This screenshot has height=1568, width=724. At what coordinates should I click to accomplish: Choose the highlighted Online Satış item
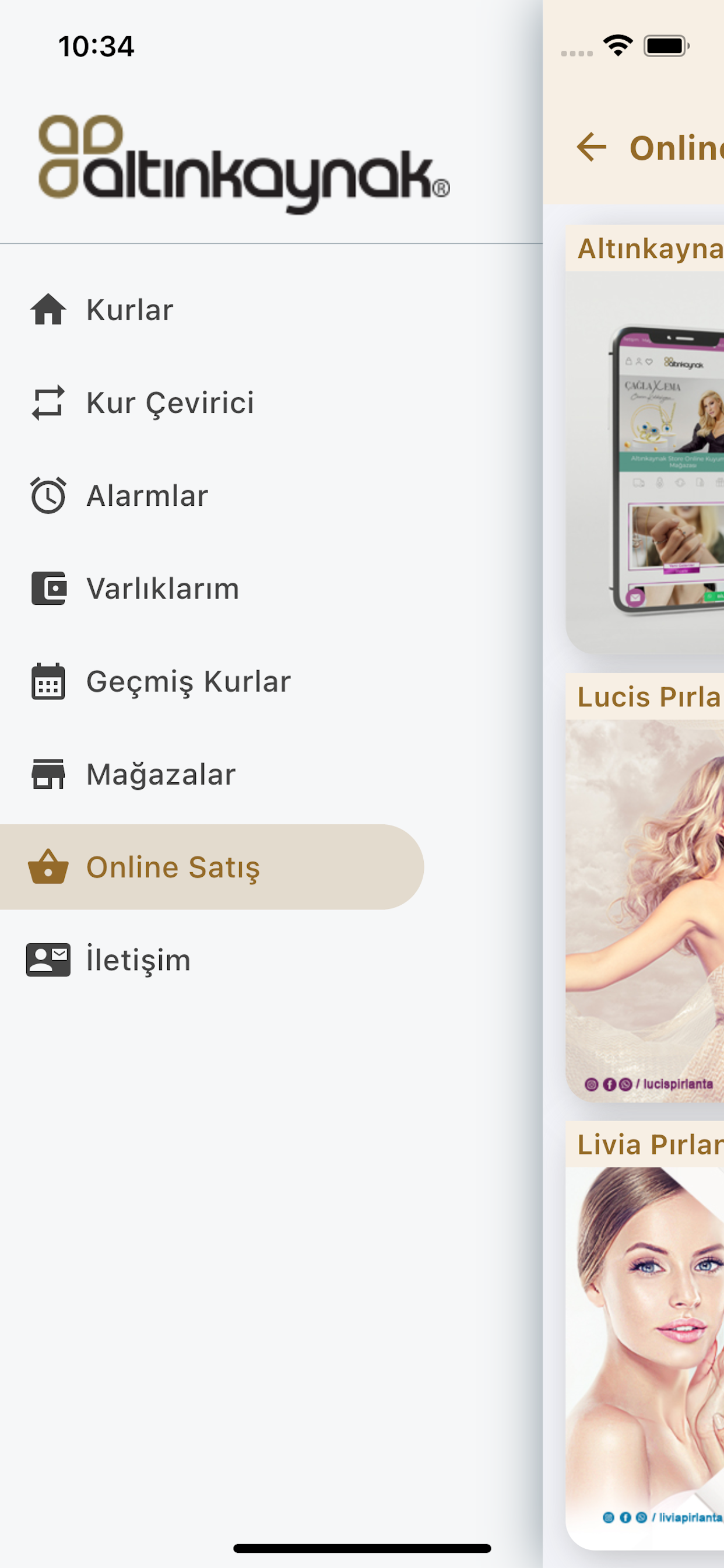pyautogui.click(x=212, y=867)
